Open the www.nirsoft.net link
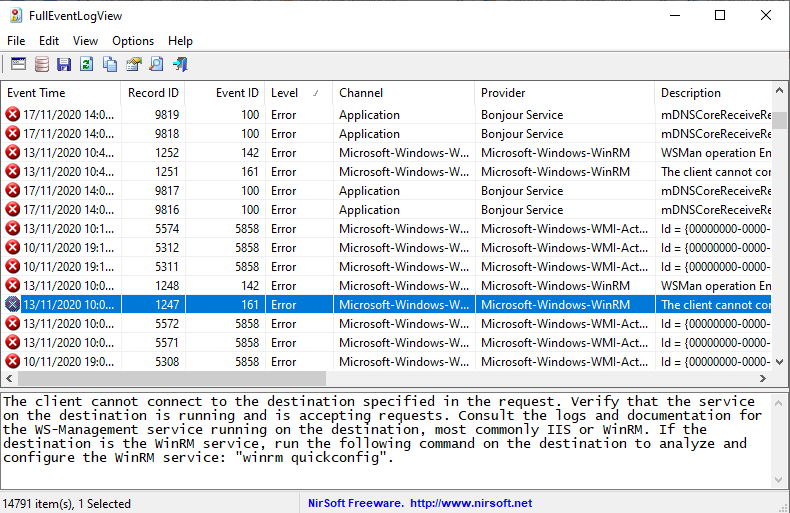Image resolution: width=790 pixels, height=513 pixels. coord(470,503)
